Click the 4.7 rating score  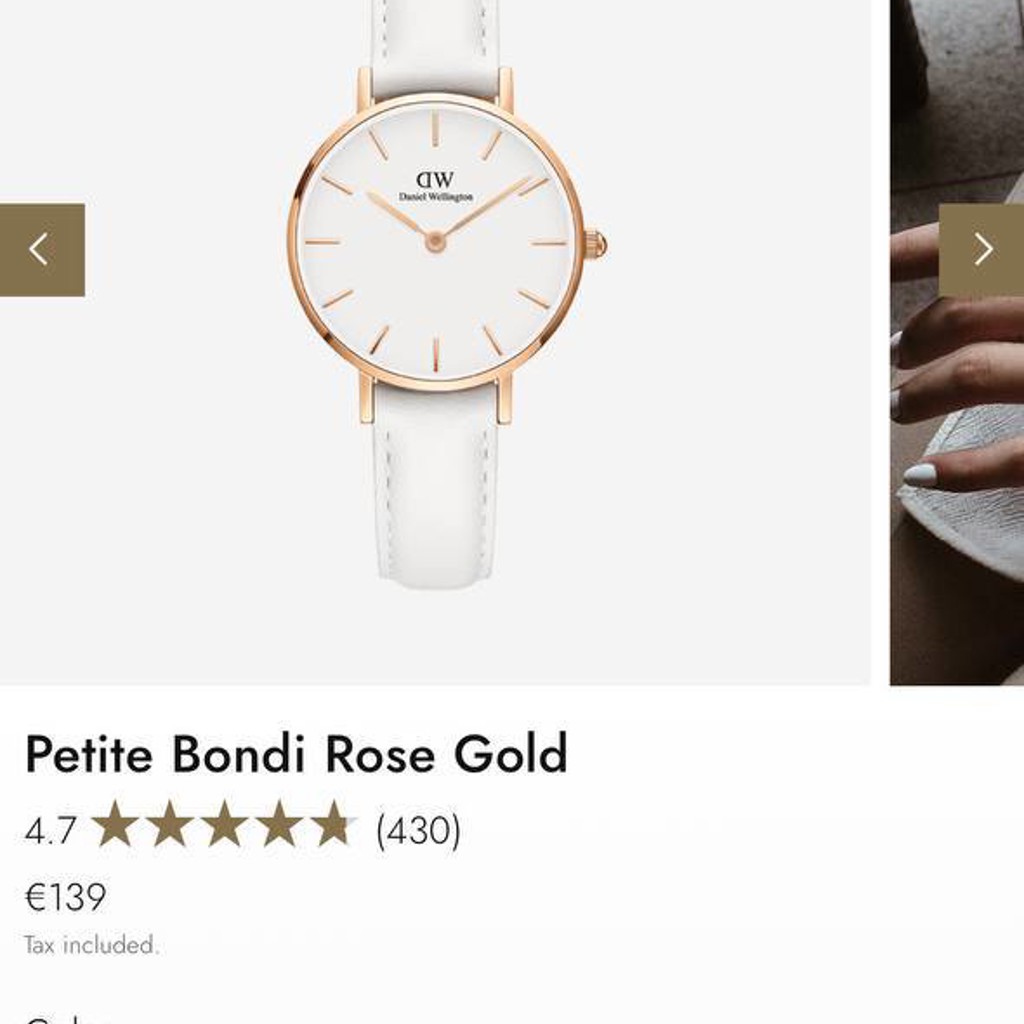point(51,831)
